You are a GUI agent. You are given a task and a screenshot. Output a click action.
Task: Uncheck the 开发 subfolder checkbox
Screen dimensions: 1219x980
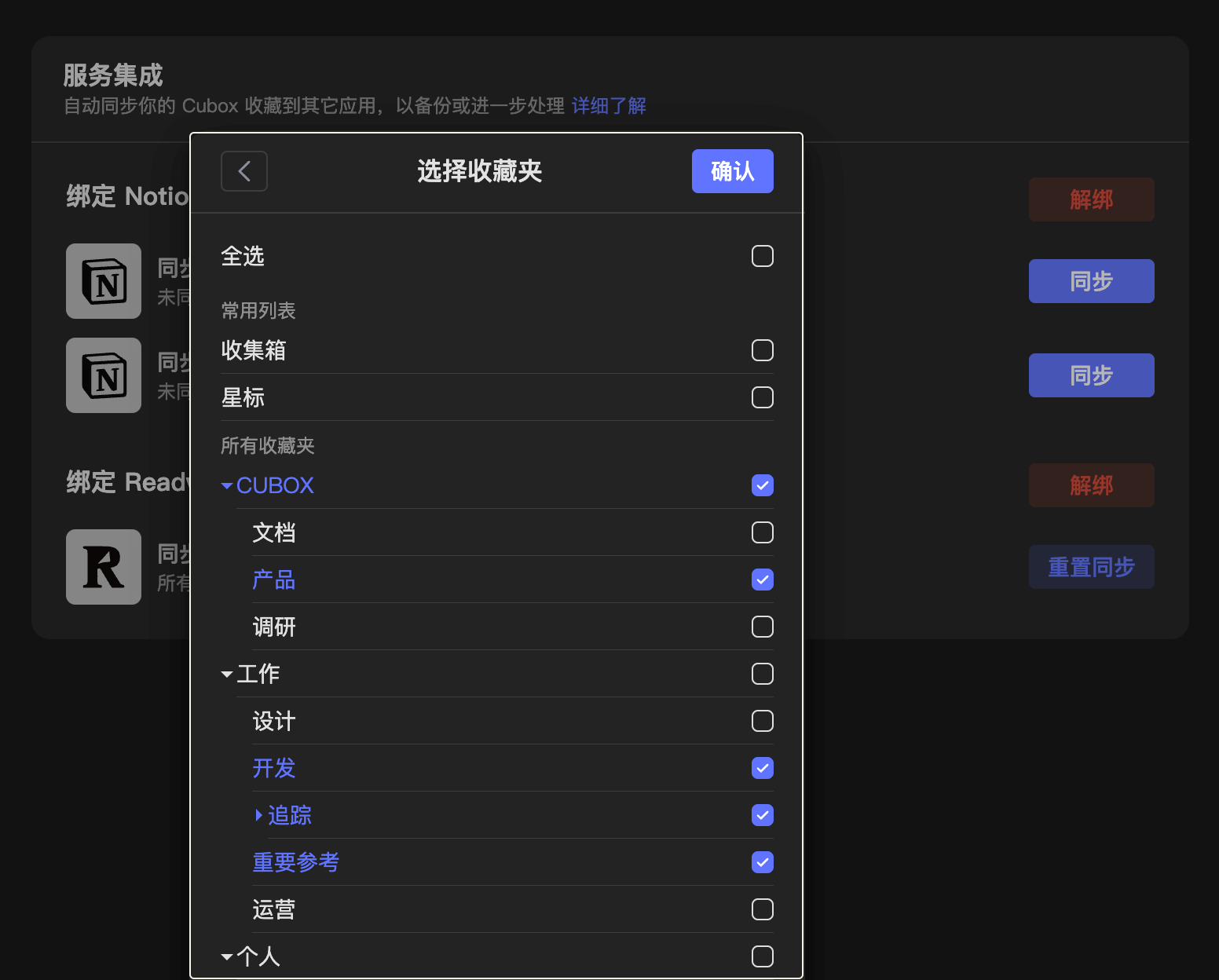coord(761,768)
